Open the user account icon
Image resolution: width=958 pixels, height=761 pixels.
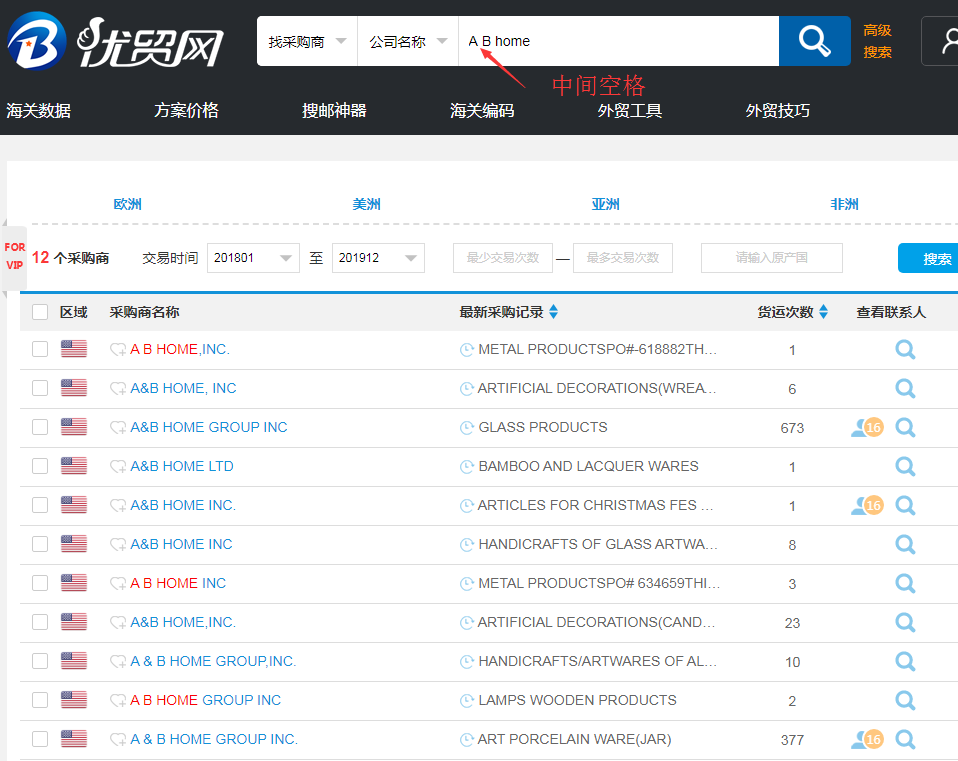click(x=949, y=41)
